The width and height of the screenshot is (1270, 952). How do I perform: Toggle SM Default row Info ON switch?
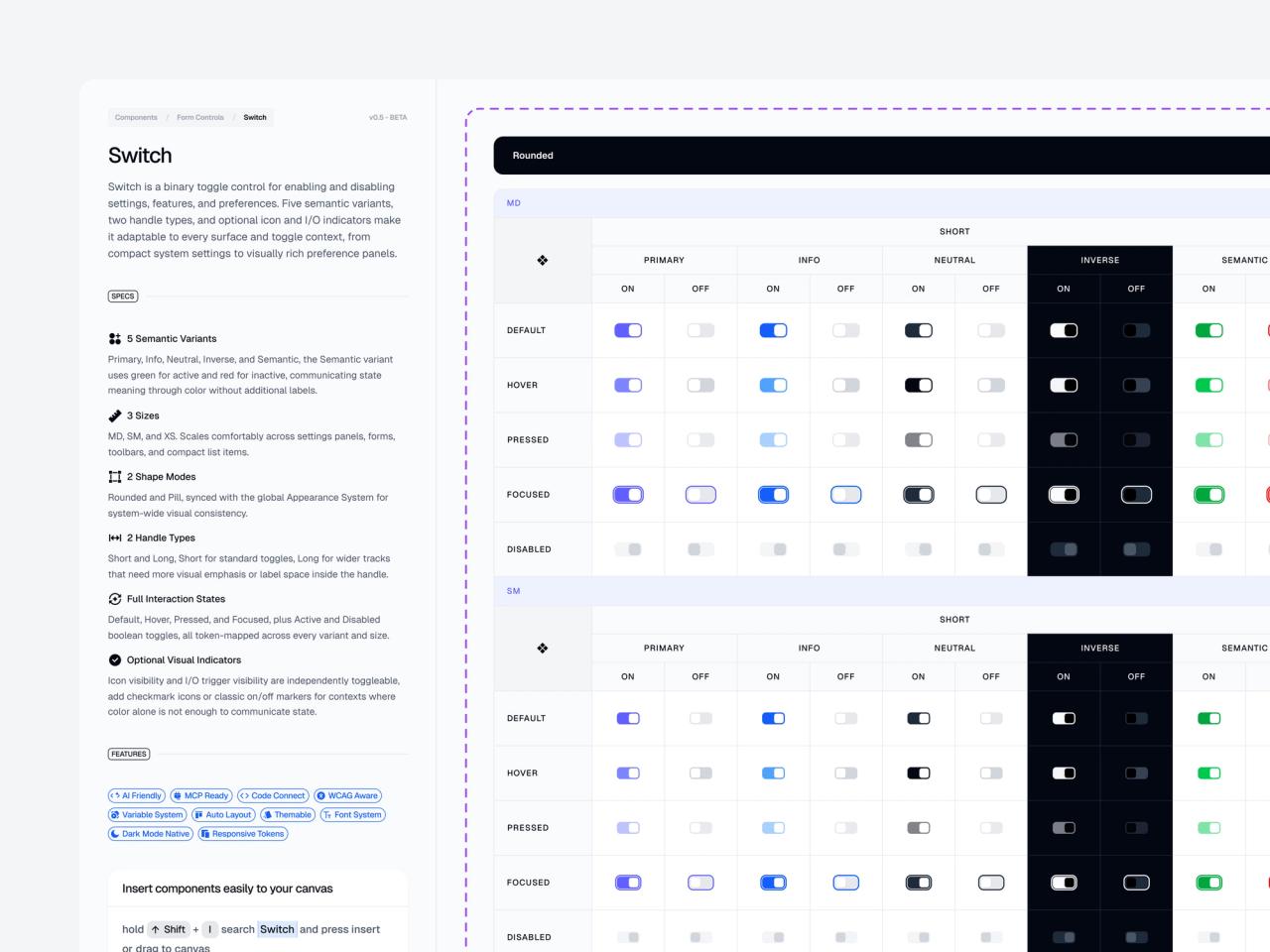click(x=773, y=718)
